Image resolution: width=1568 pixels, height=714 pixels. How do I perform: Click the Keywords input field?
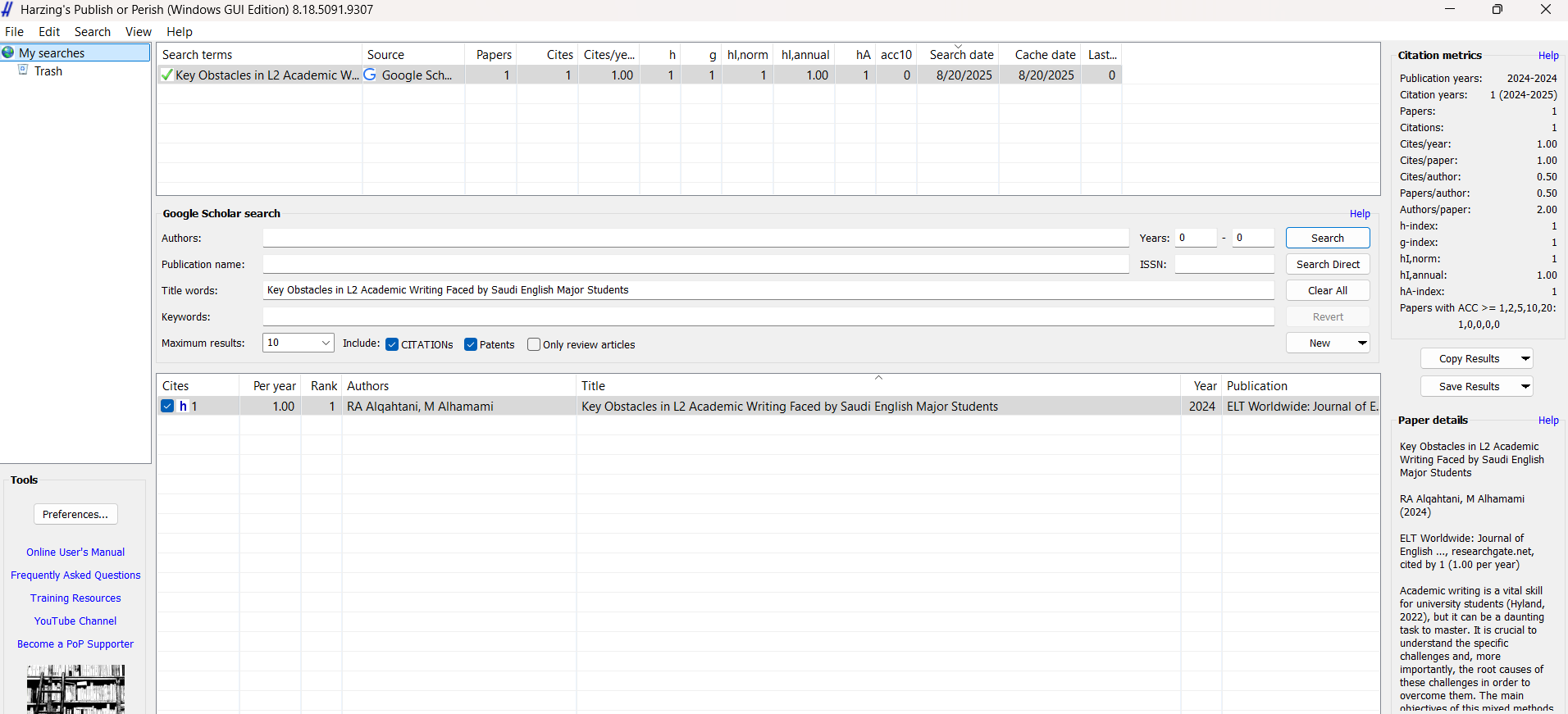pyautogui.click(x=768, y=316)
